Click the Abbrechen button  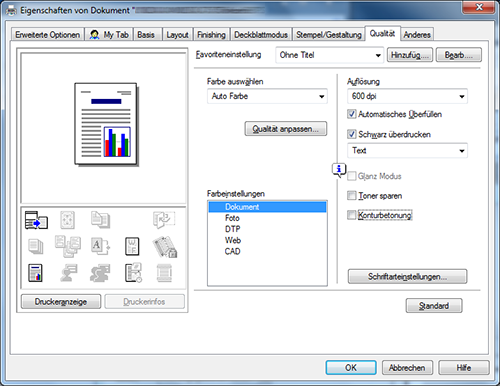point(407,368)
